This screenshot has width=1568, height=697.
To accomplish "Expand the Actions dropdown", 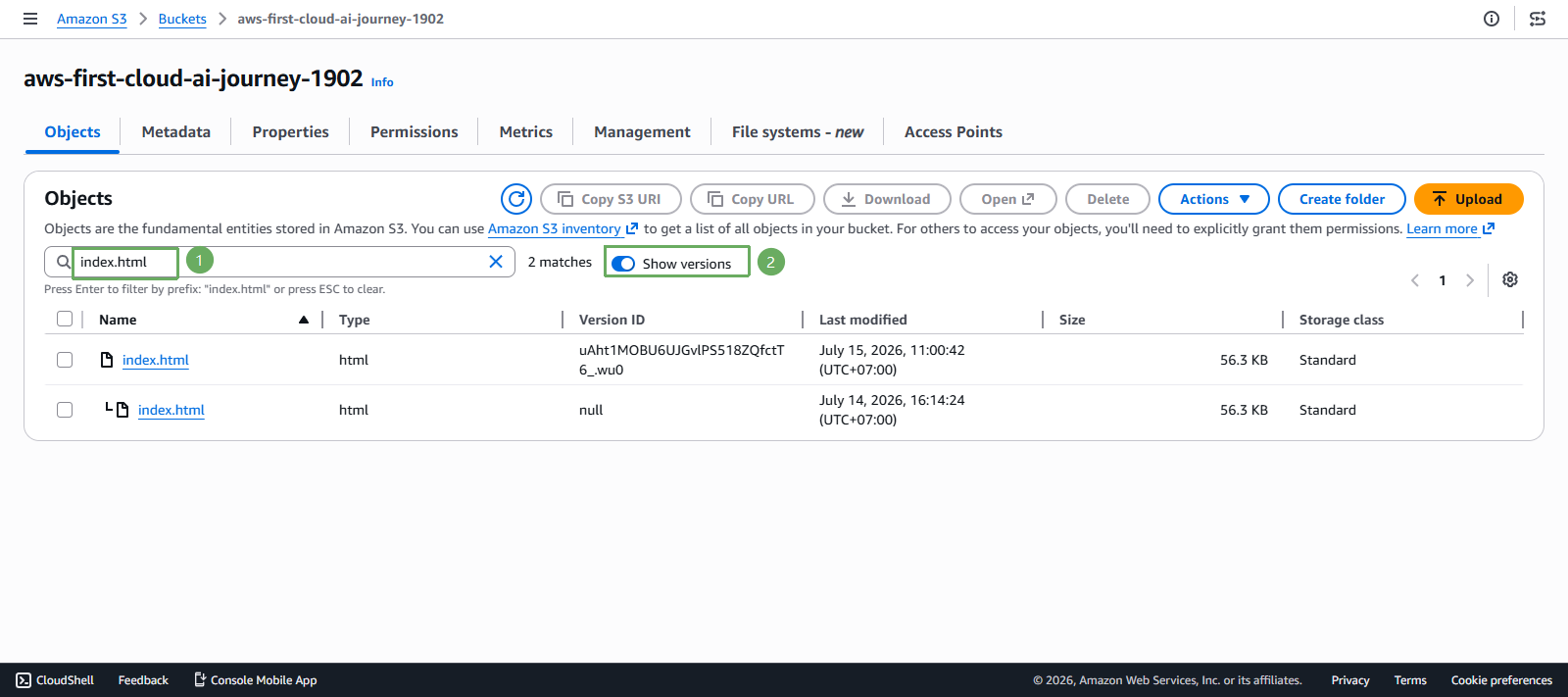I will (x=1214, y=199).
